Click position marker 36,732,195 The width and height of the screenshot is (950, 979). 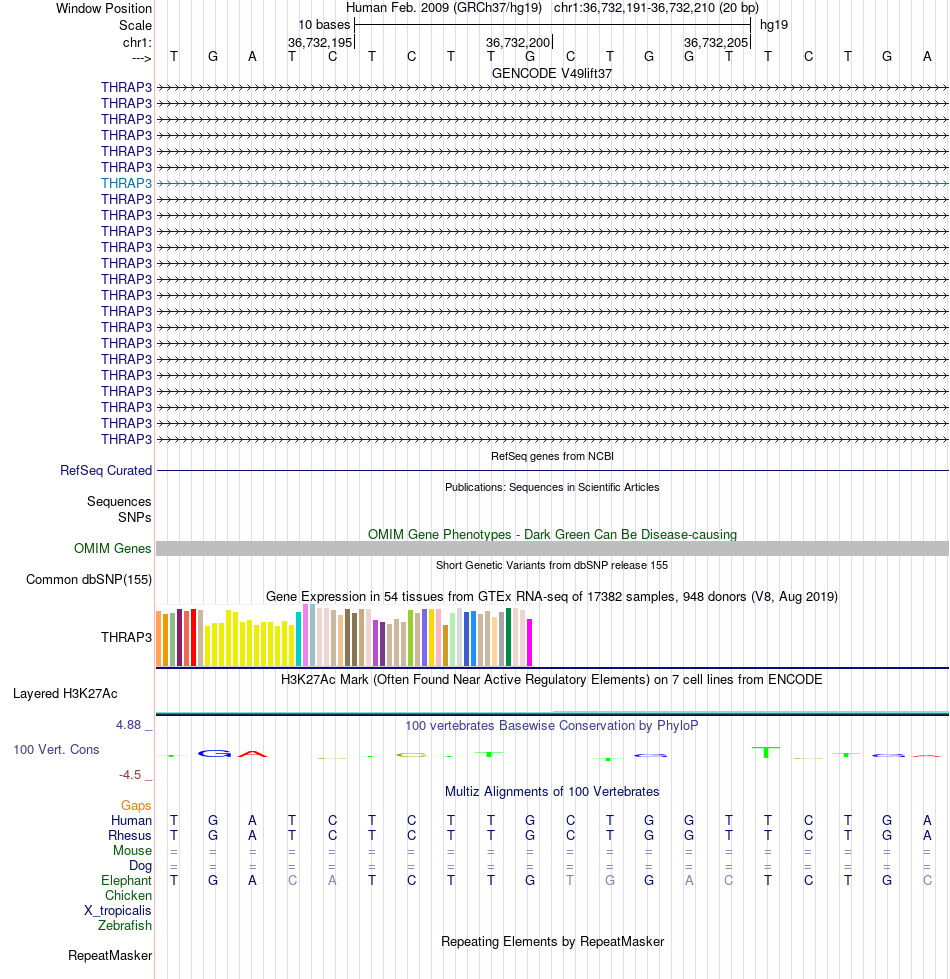click(x=320, y=42)
